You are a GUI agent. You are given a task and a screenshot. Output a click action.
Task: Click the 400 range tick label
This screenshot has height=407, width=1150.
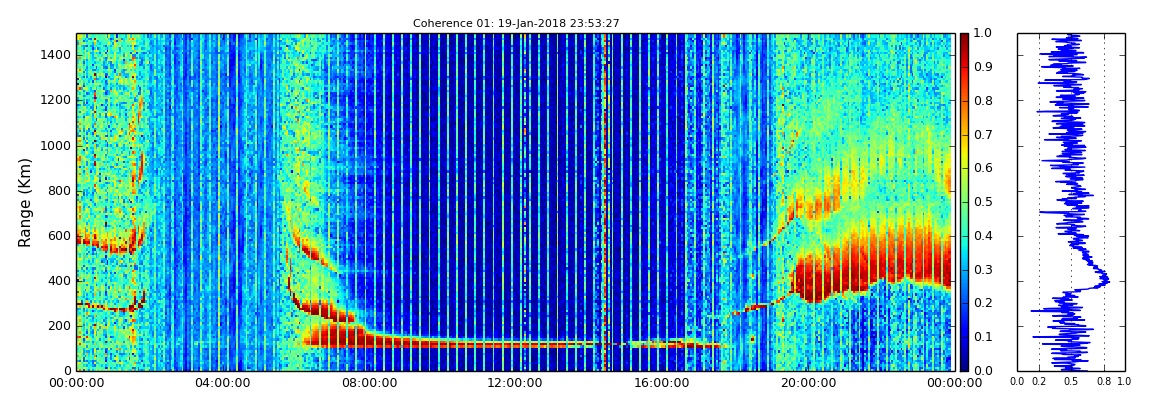(x=59, y=281)
